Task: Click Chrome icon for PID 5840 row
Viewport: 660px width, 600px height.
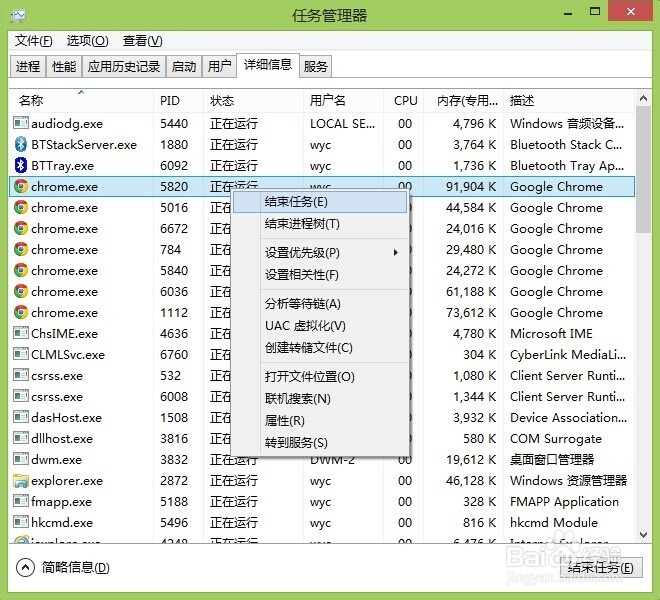Action: 21,270
